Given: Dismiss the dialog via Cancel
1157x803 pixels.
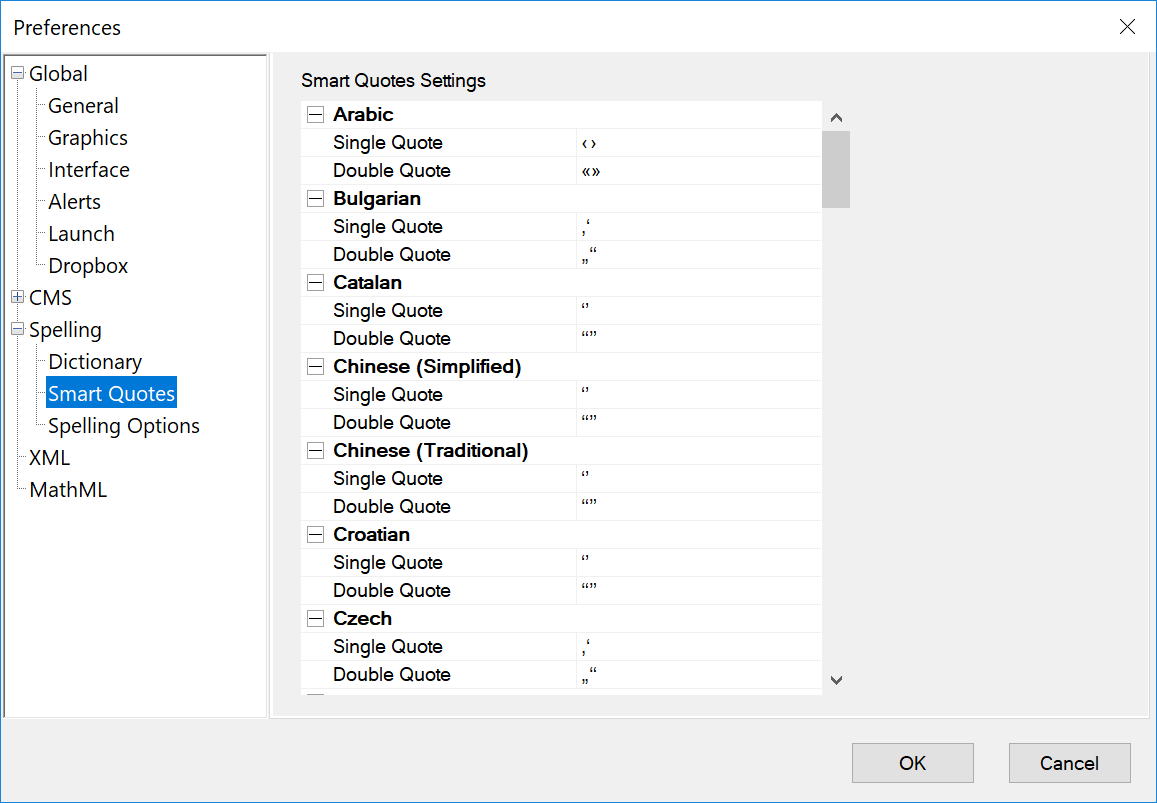Looking at the screenshot, I should [x=1069, y=762].
